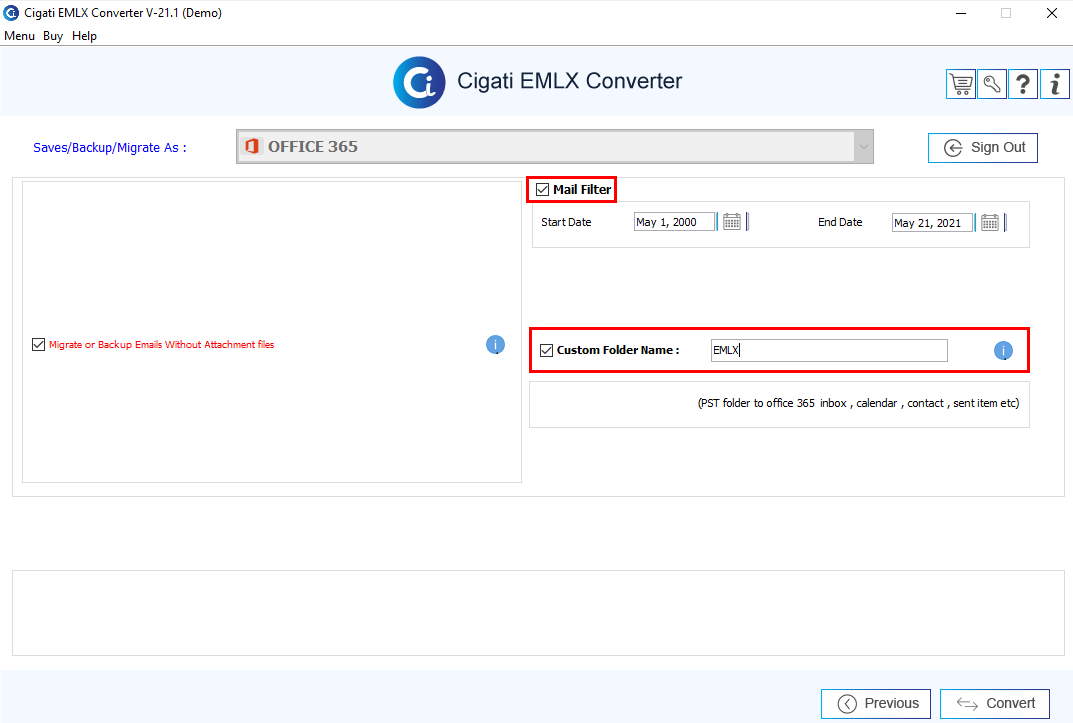
Task: Click the 'Cigati EMLX Converter' header title
Action: tap(569, 81)
